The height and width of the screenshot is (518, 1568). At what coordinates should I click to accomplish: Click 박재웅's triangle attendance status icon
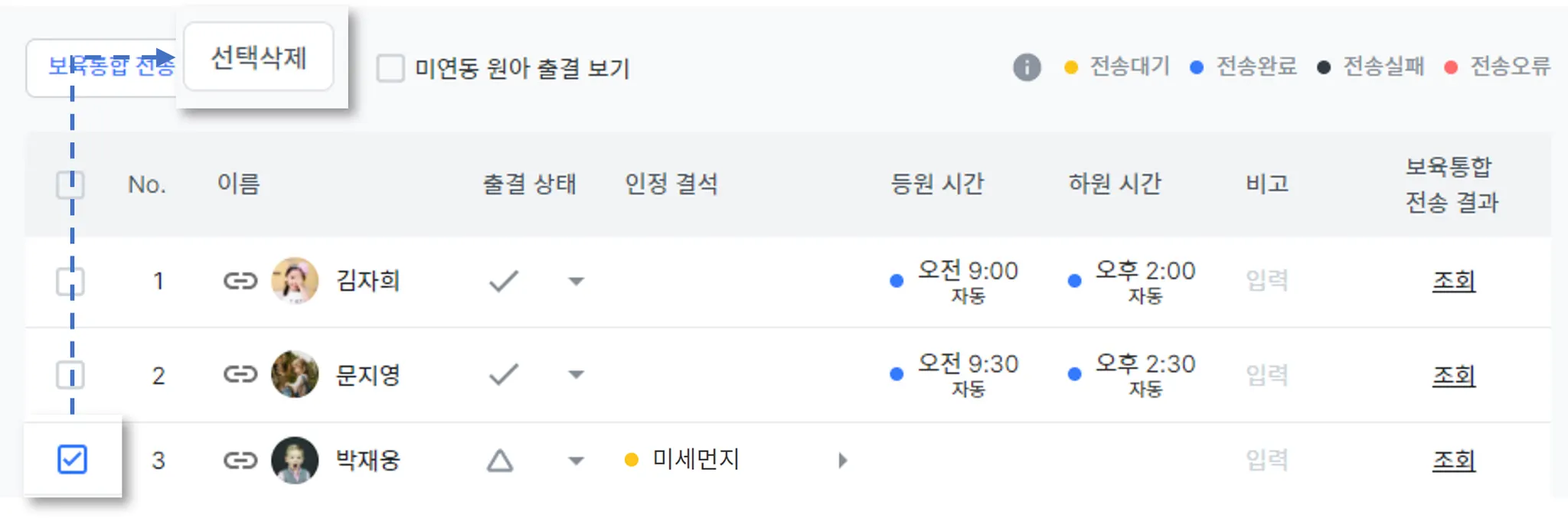pyautogui.click(x=500, y=461)
